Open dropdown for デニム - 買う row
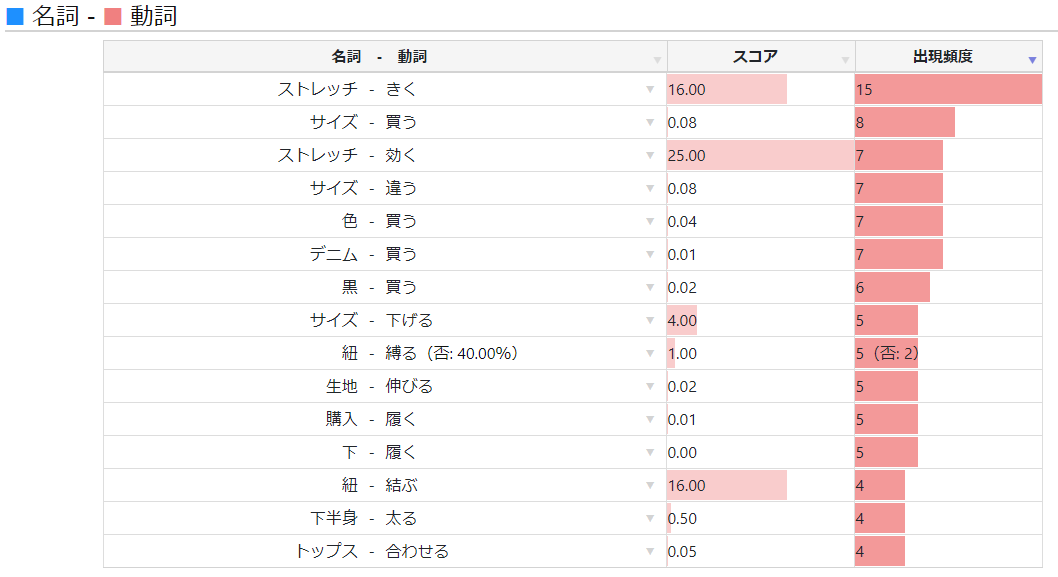Image resolution: width=1058 pixels, height=577 pixels. (651, 255)
